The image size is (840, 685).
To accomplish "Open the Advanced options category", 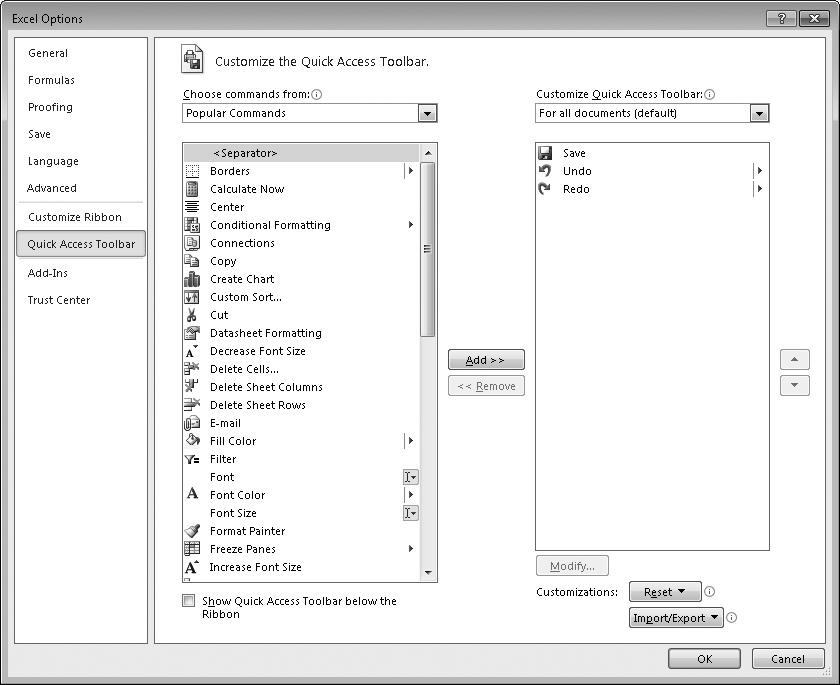I will pos(52,188).
